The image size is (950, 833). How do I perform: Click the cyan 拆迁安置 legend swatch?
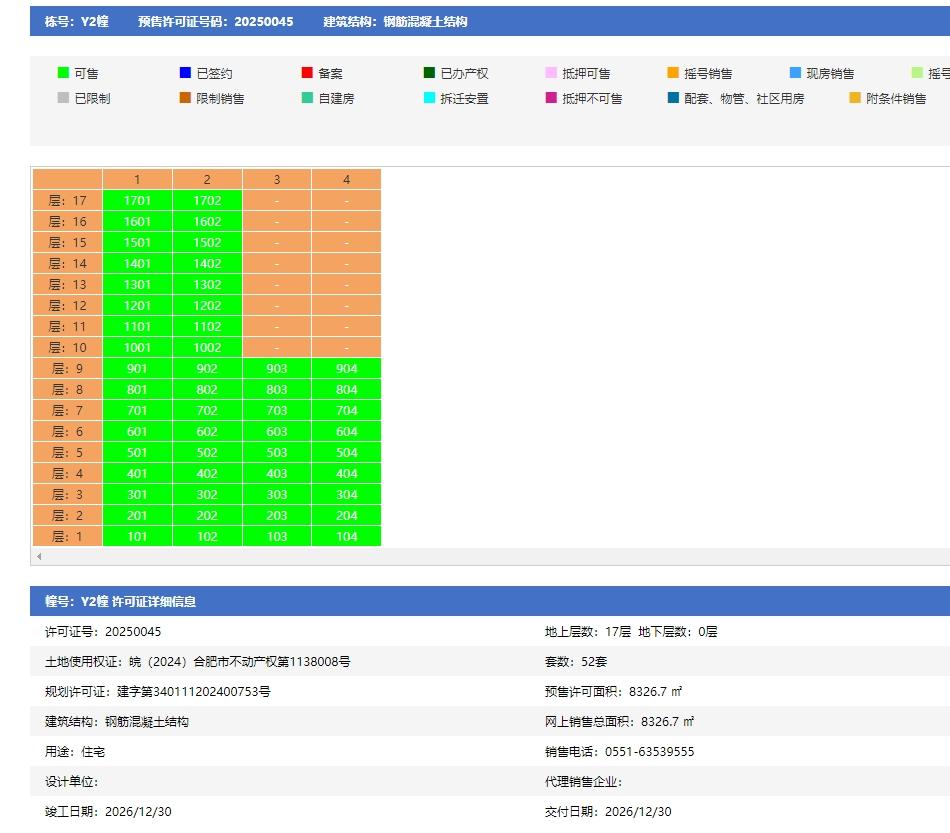pos(430,98)
